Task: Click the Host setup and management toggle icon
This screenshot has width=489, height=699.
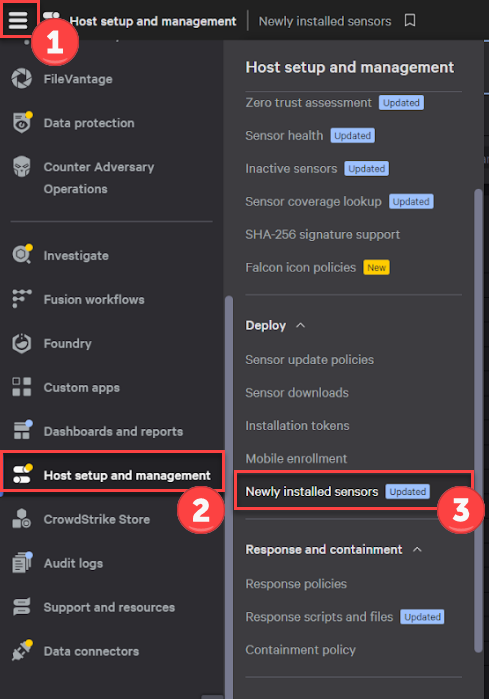Action: [x=21, y=474]
